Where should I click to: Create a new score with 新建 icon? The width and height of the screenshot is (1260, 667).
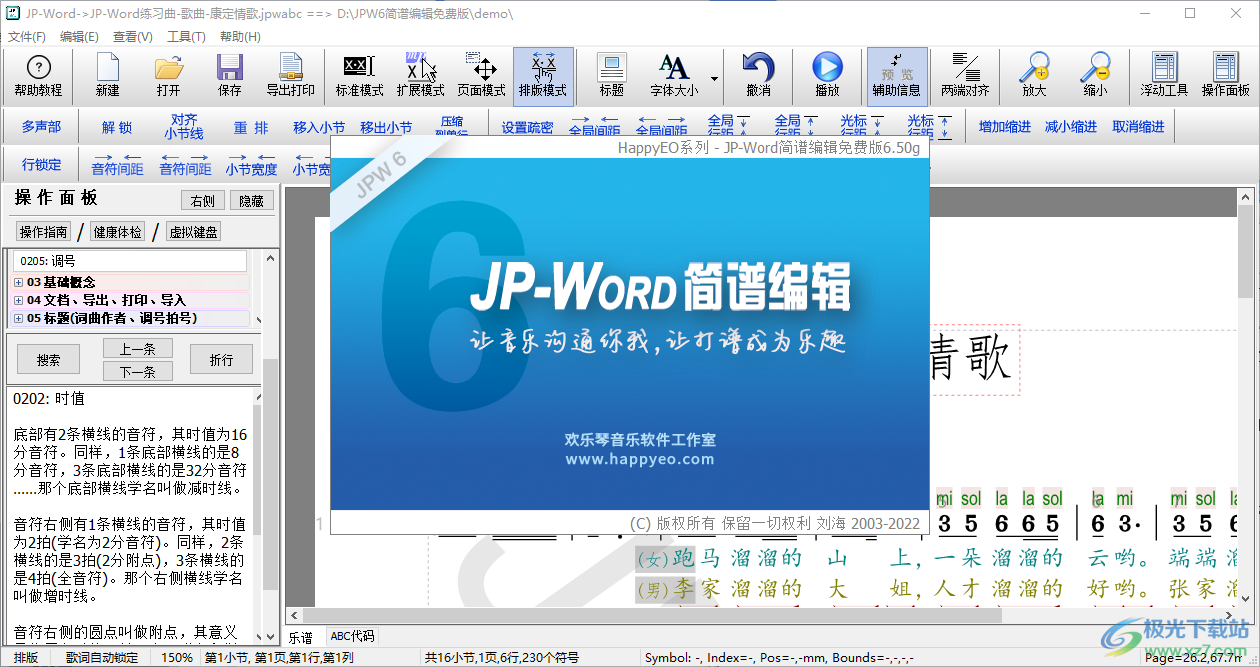[x=107, y=75]
